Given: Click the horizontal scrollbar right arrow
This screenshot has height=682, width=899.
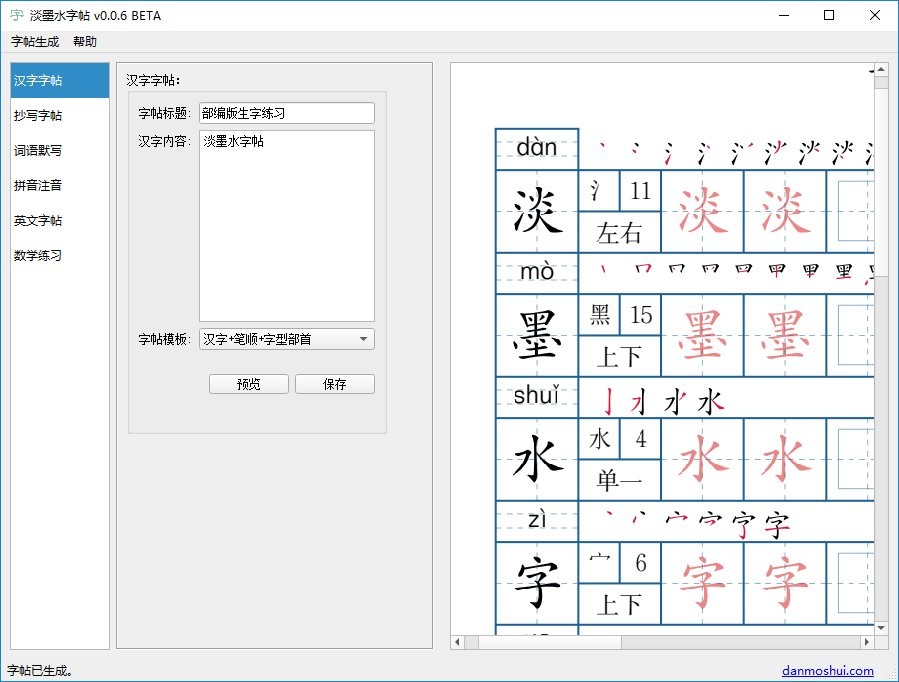Looking at the screenshot, I should pos(867,642).
